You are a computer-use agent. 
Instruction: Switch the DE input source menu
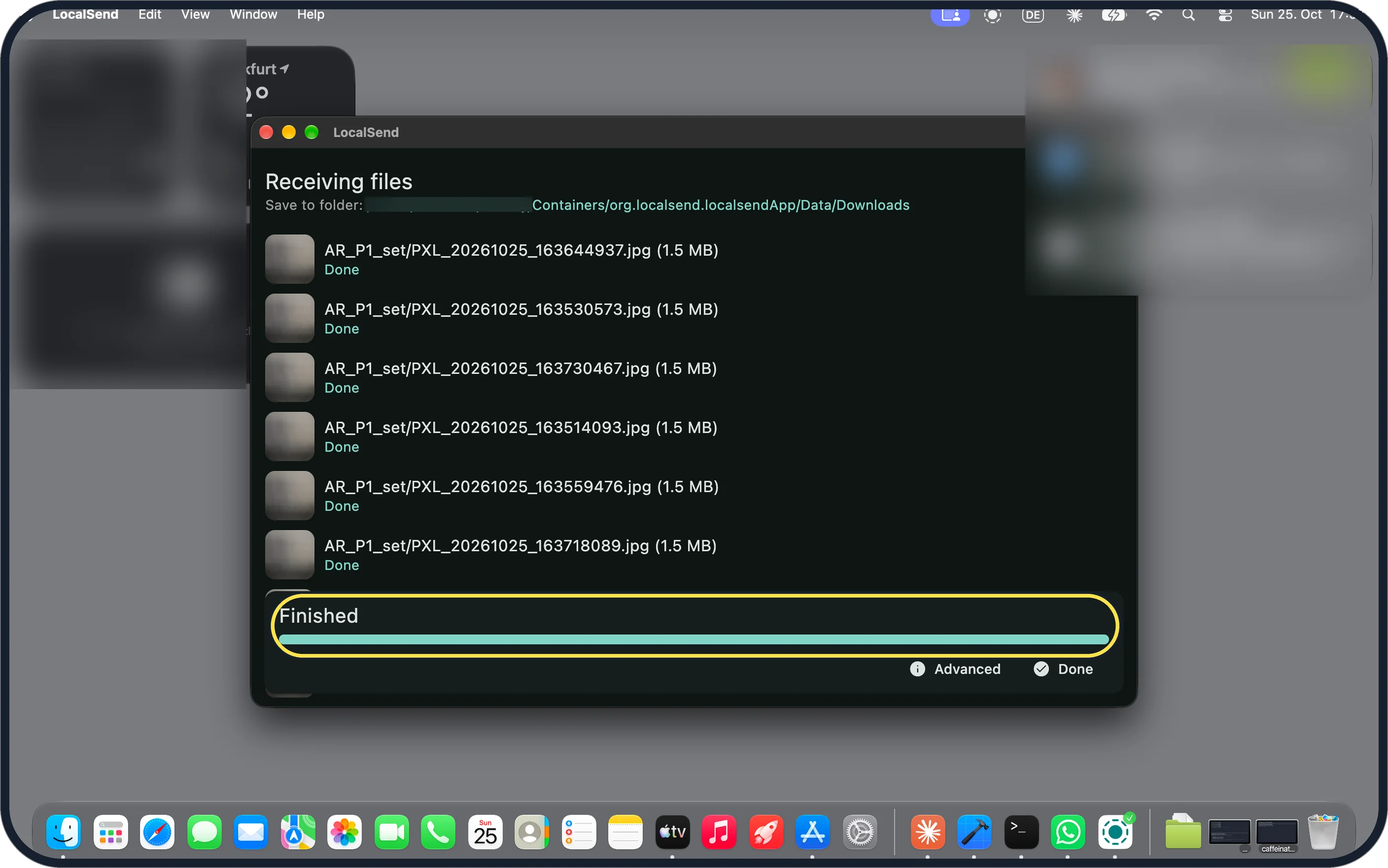(x=1033, y=15)
